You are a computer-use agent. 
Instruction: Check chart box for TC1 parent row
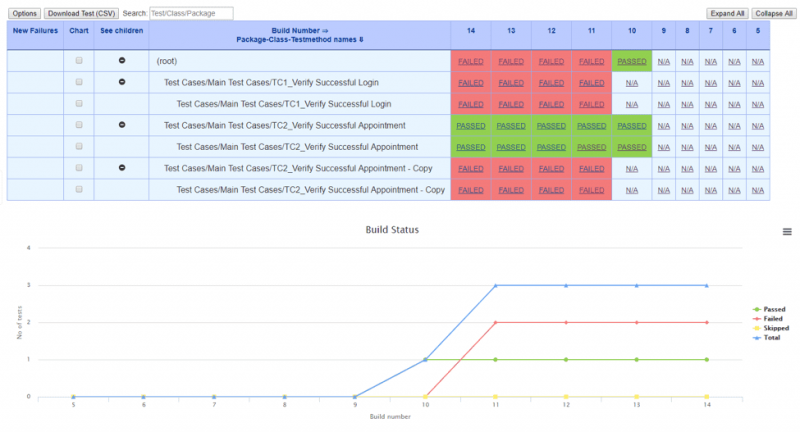coord(79,82)
